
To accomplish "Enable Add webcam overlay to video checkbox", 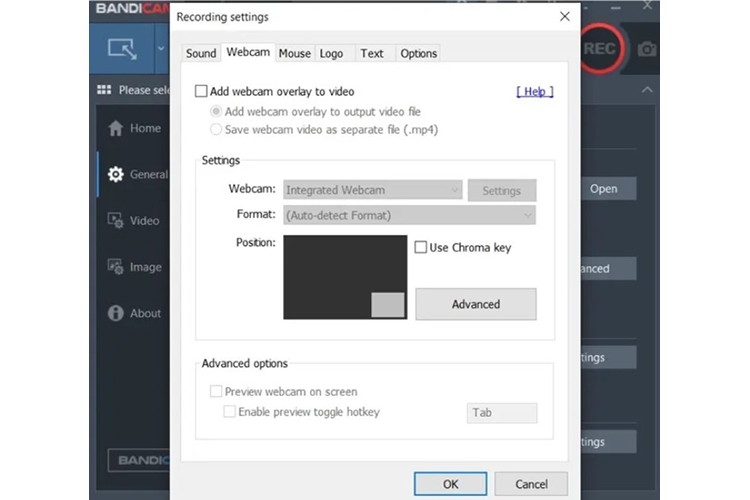I will coord(201,91).
